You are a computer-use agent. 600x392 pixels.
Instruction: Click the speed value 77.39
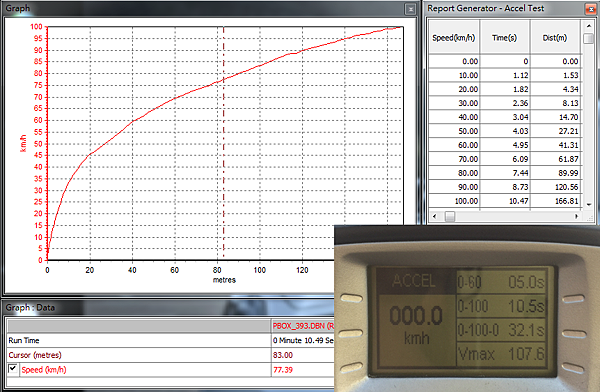(x=283, y=370)
